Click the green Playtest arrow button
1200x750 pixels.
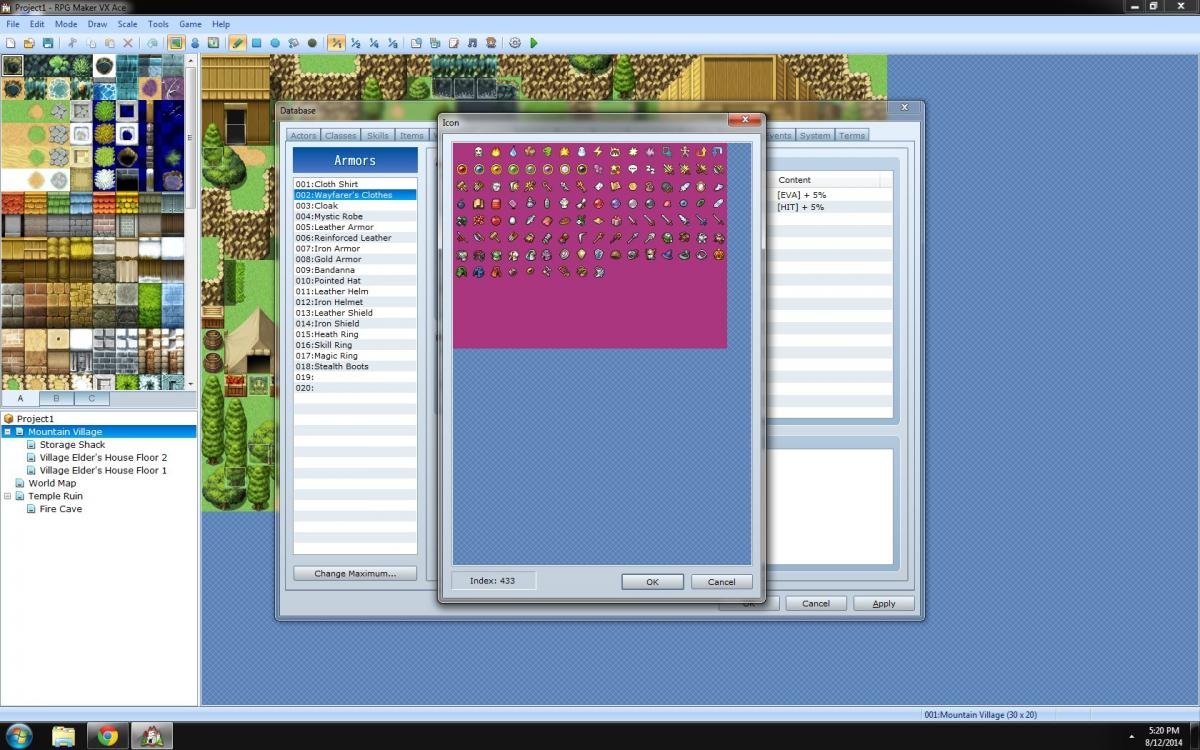pyautogui.click(x=534, y=43)
